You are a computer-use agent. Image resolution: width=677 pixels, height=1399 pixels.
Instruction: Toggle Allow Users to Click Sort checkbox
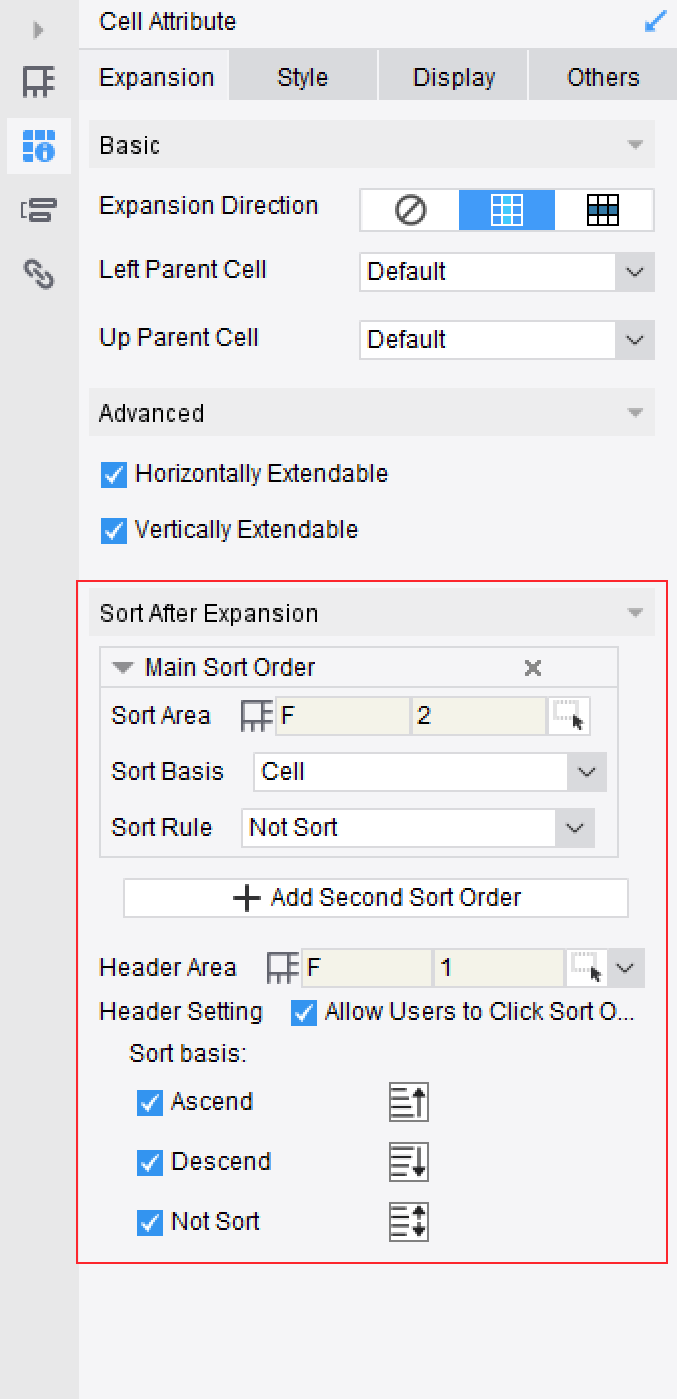click(x=304, y=1012)
